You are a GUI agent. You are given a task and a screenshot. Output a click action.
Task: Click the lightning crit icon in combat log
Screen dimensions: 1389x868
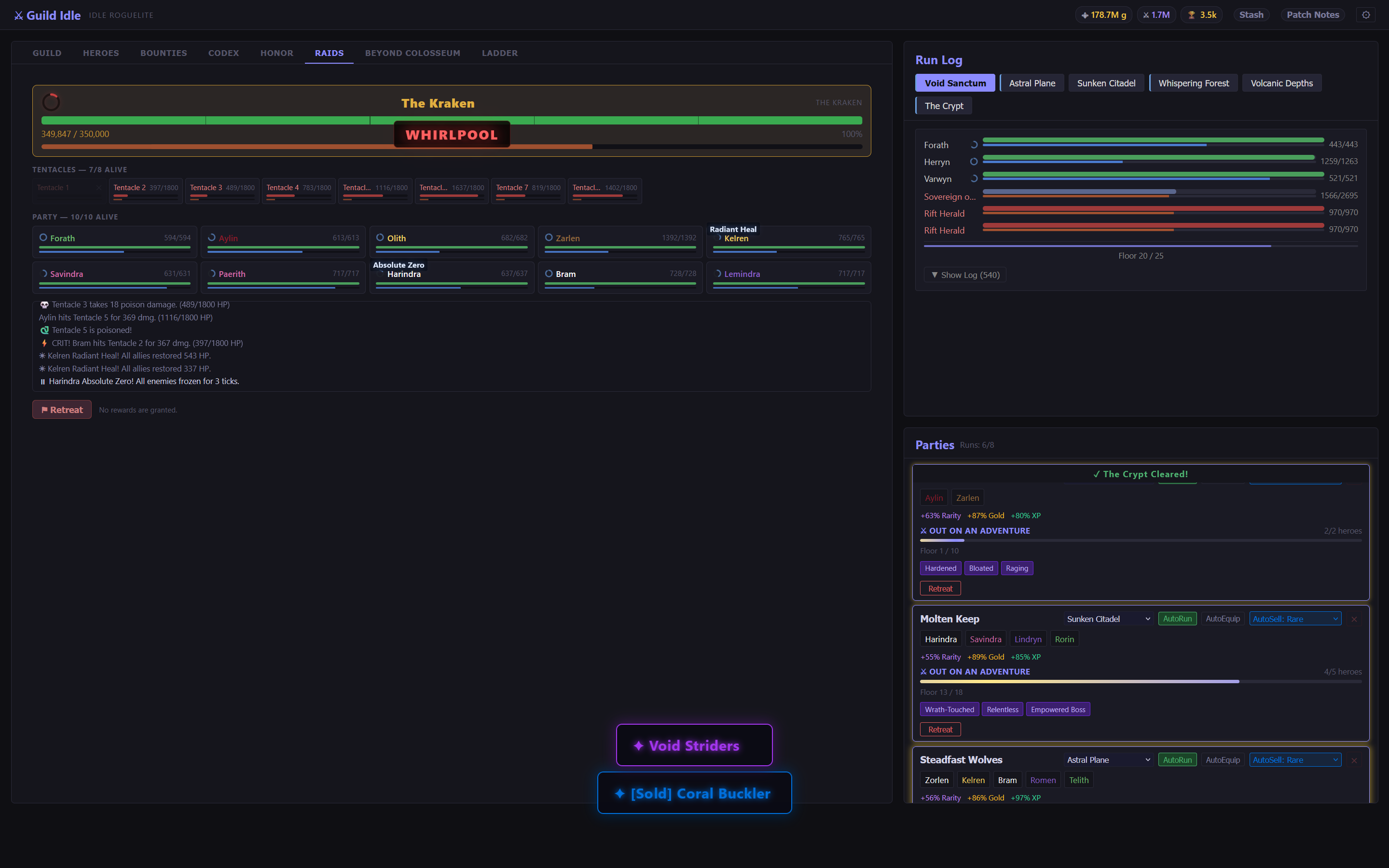[x=44, y=344]
